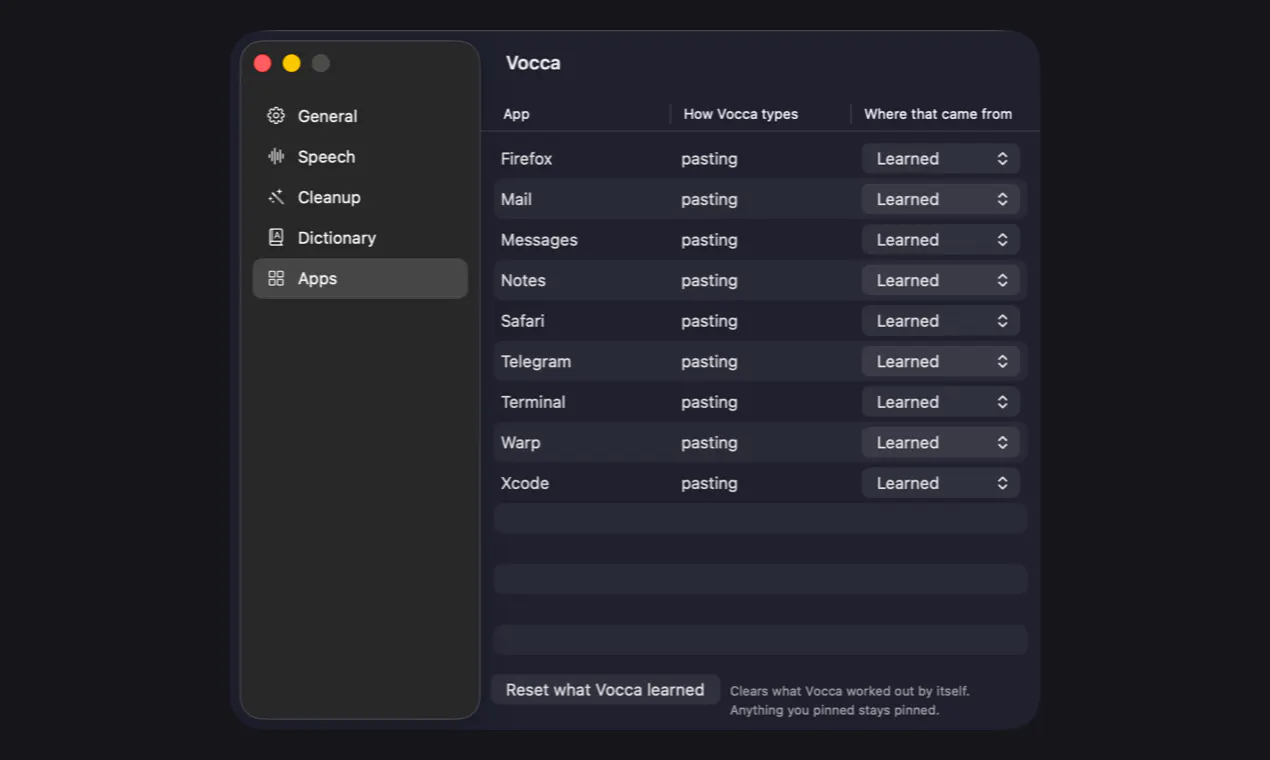1270x760 pixels.
Task: Open the Messages source dropdown
Action: click(x=941, y=240)
